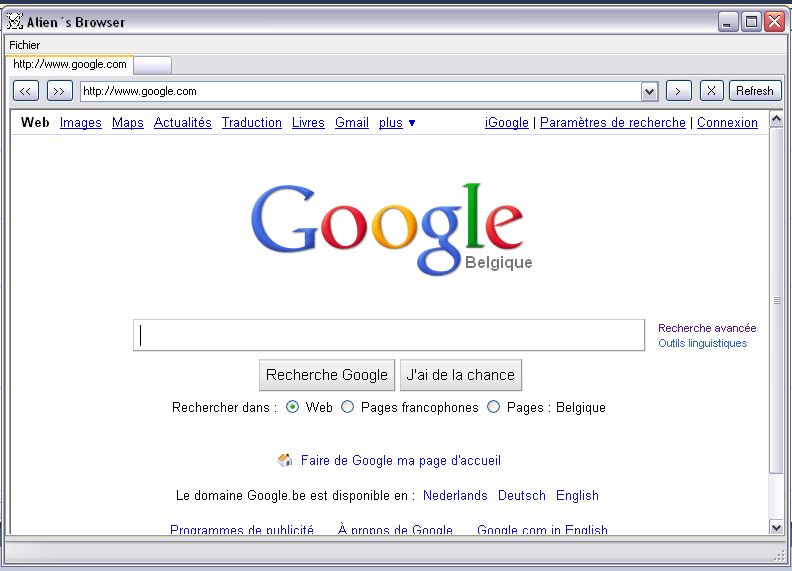Select the Pages : Belgique radio button
Image resolution: width=792 pixels, height=571 pixels.
point(493,407)
